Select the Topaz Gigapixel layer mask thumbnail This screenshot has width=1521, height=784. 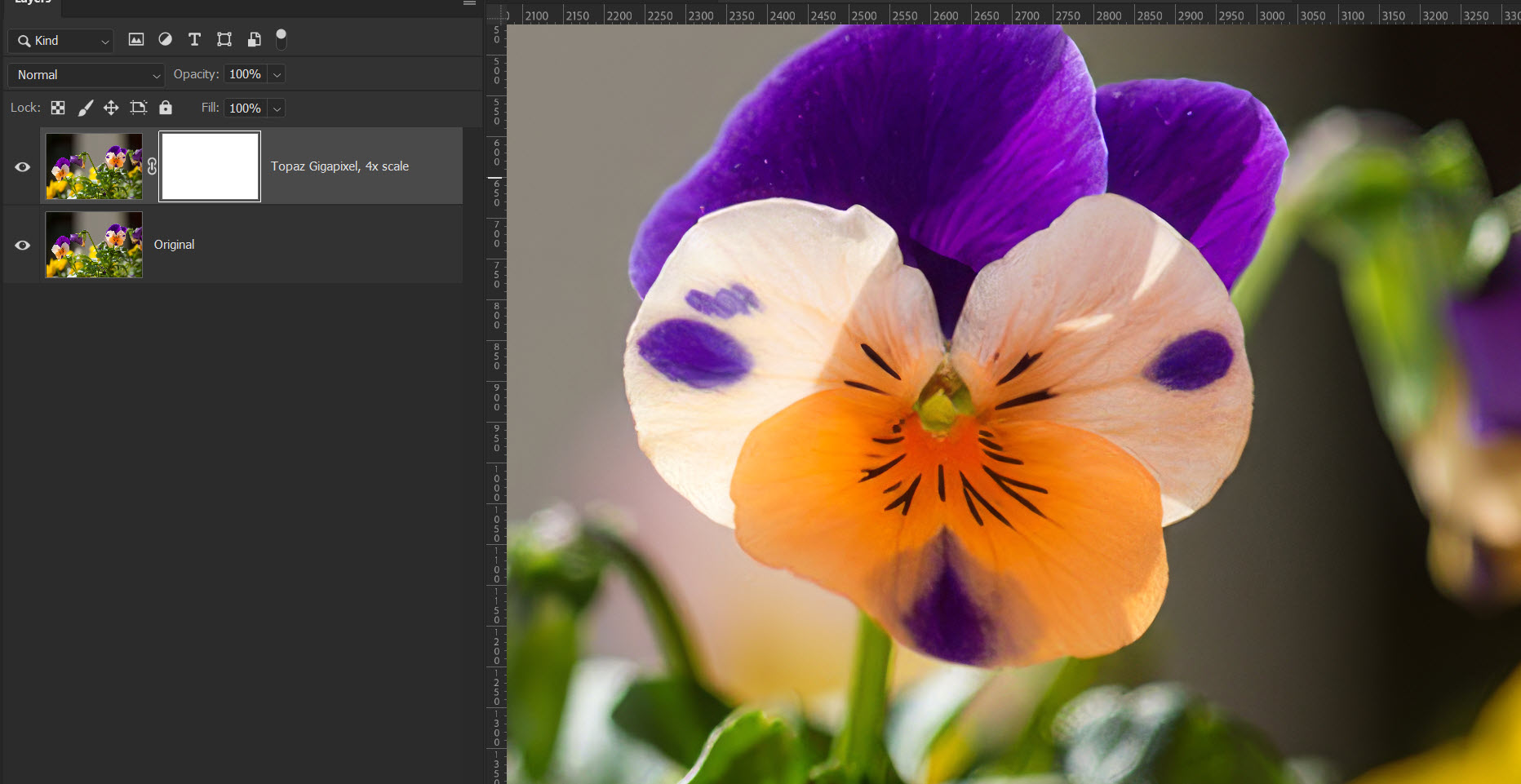tap(210, 166)
